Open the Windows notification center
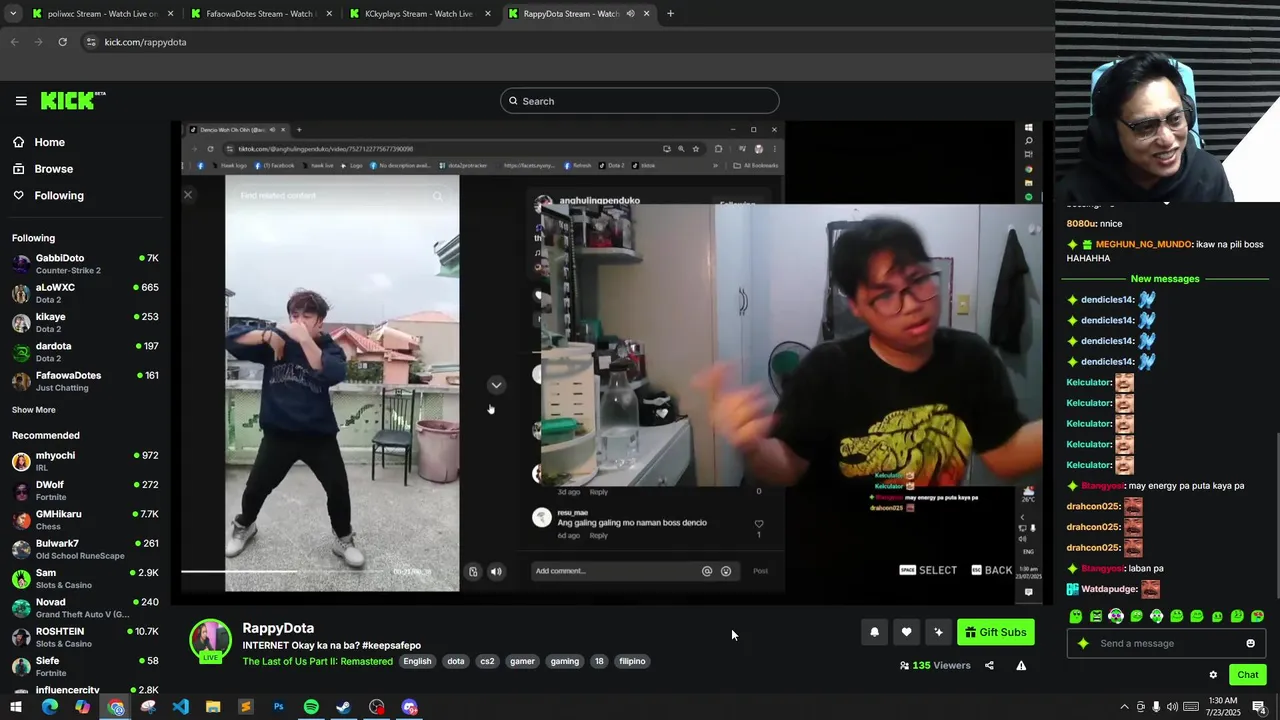Image resolution: width=1280 pixels, height=720 pixels. pyautogui.click(x=1259, y=707)
